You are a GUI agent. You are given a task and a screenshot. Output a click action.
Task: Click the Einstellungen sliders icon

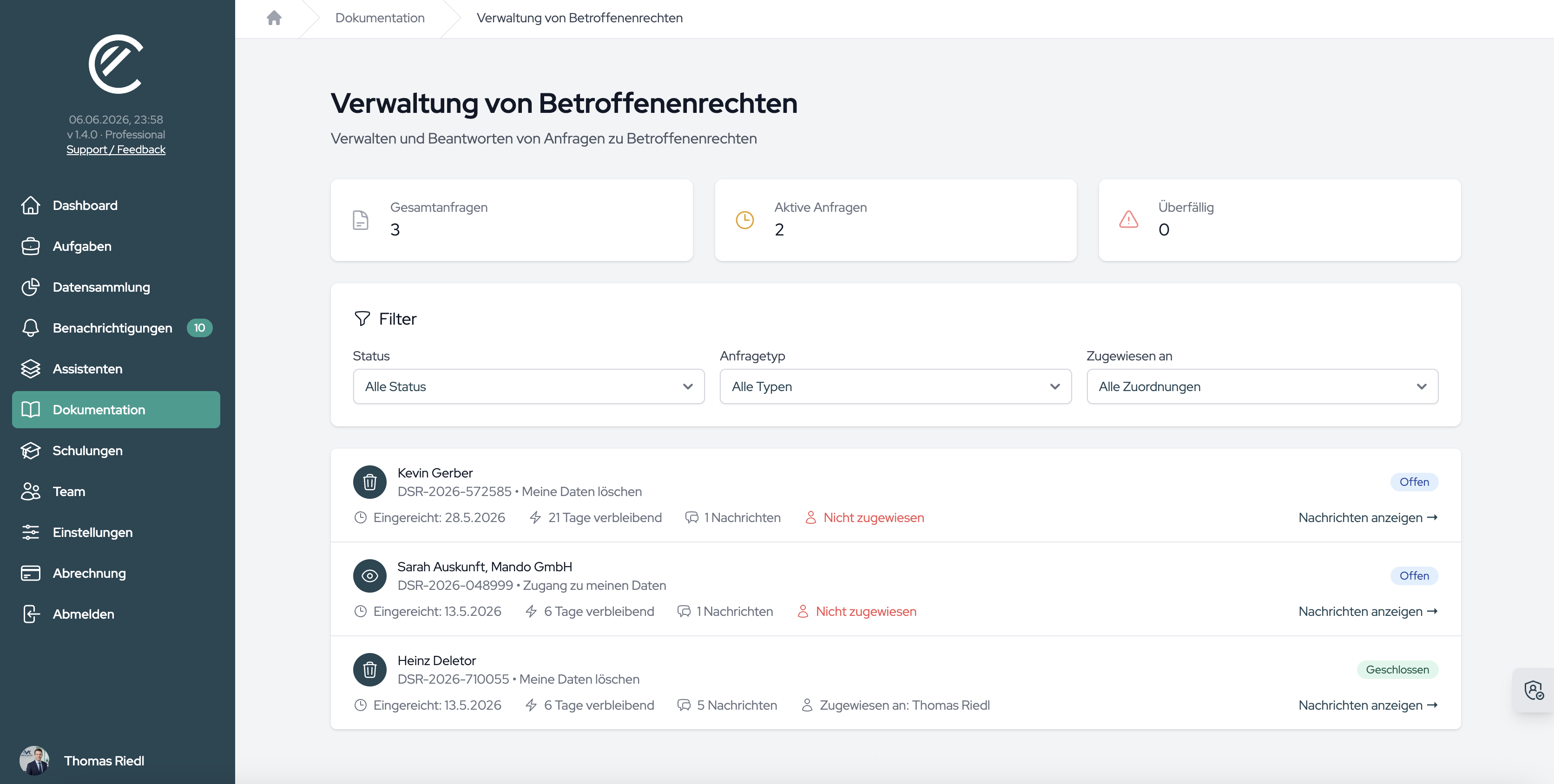pyautogui.click(x=31, y=532)
